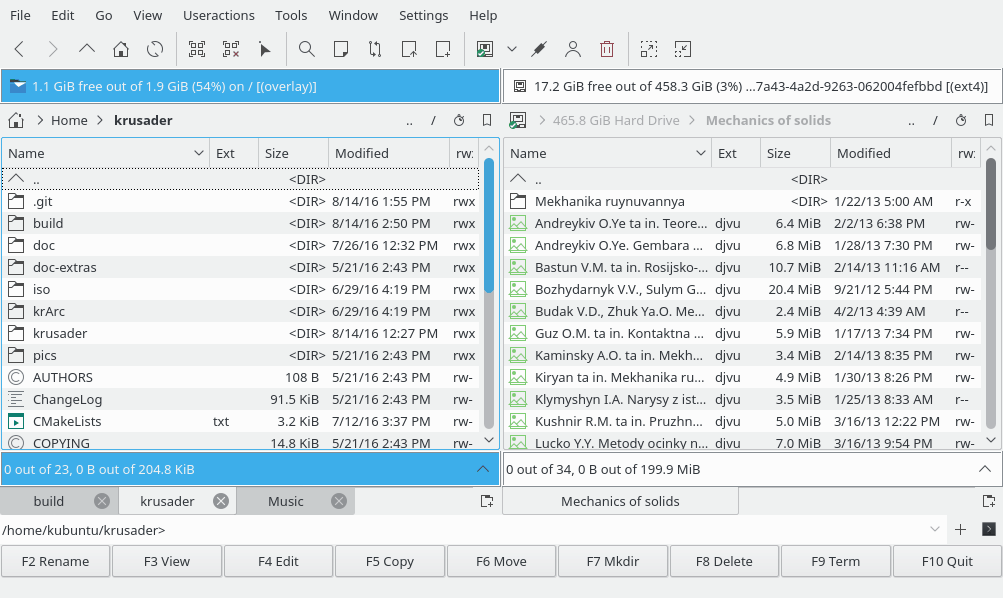Click the red trash can toolbar icon
Screen dimensions: 1003x598
pos(607,49)
